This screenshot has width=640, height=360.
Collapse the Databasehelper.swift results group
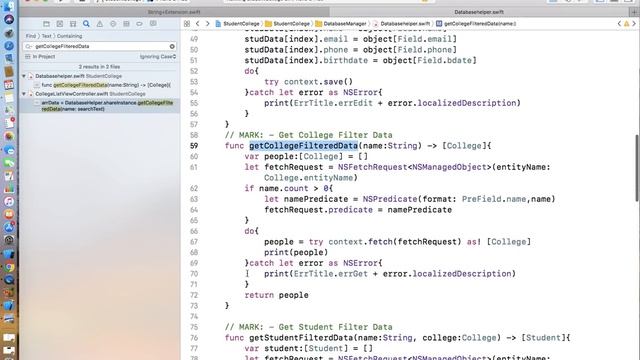[24, 76]
